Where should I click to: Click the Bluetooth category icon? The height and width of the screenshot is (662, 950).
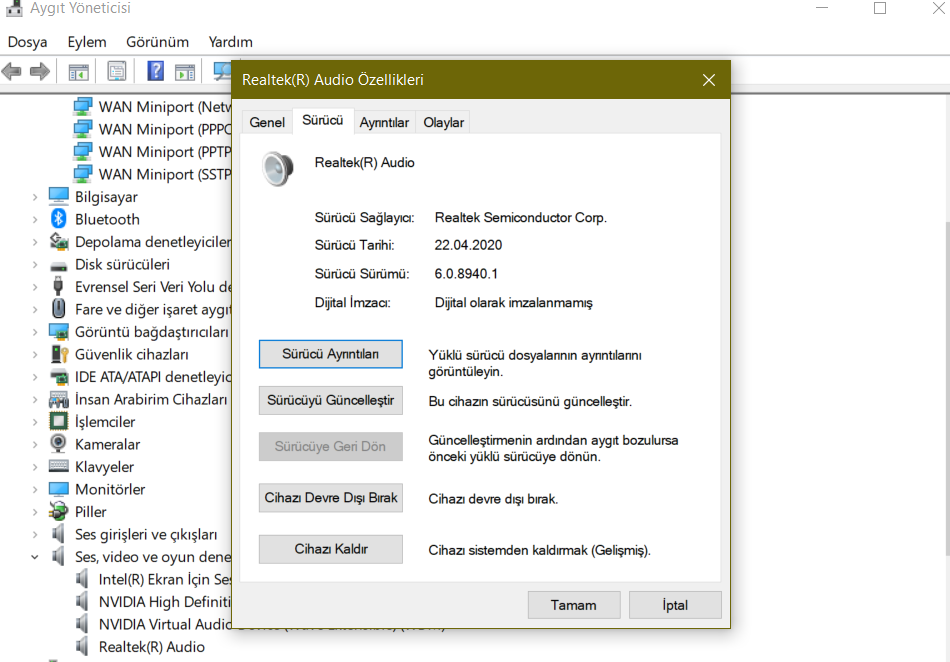click(58, 219)
